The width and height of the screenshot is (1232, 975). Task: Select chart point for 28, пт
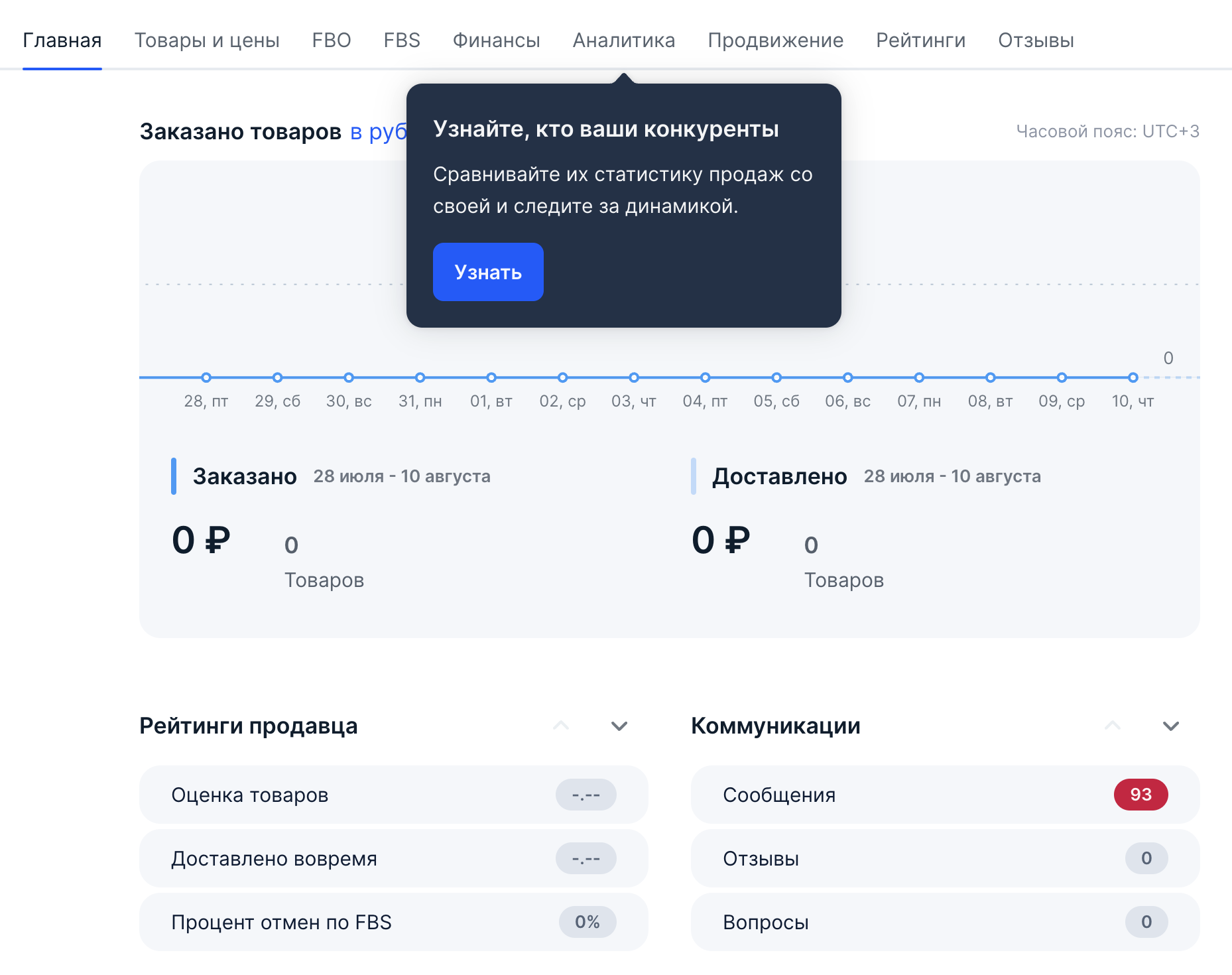point(206,377)
